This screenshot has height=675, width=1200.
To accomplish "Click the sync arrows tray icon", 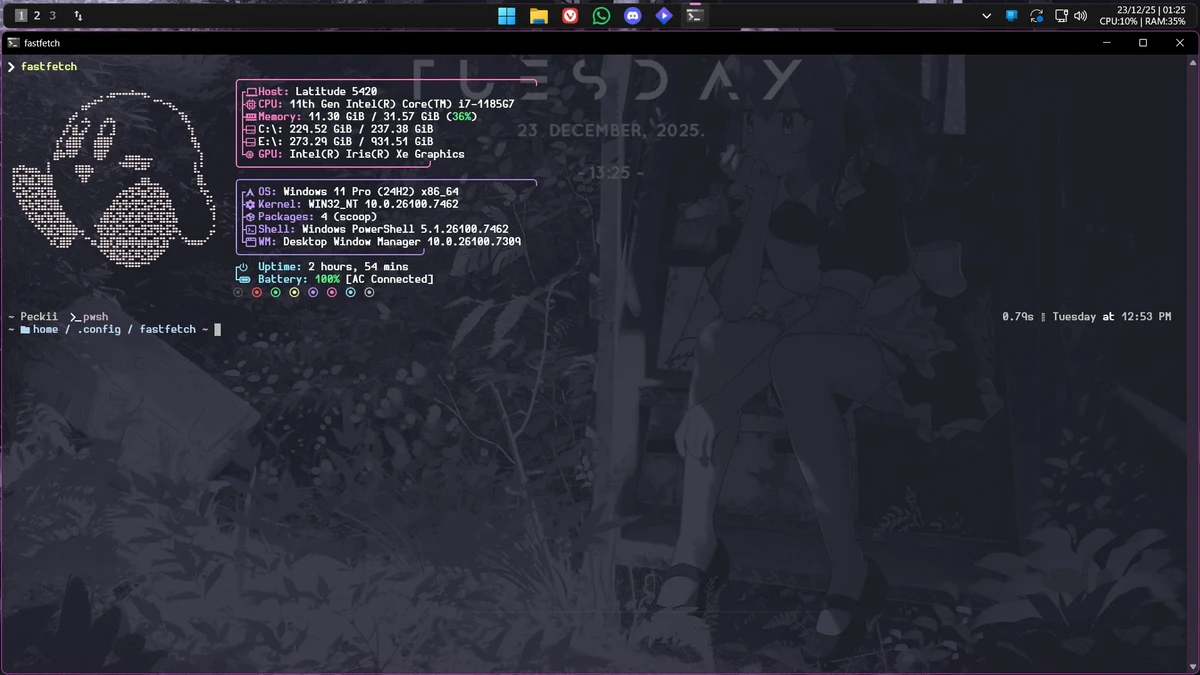I will [x=1037, y=16].
